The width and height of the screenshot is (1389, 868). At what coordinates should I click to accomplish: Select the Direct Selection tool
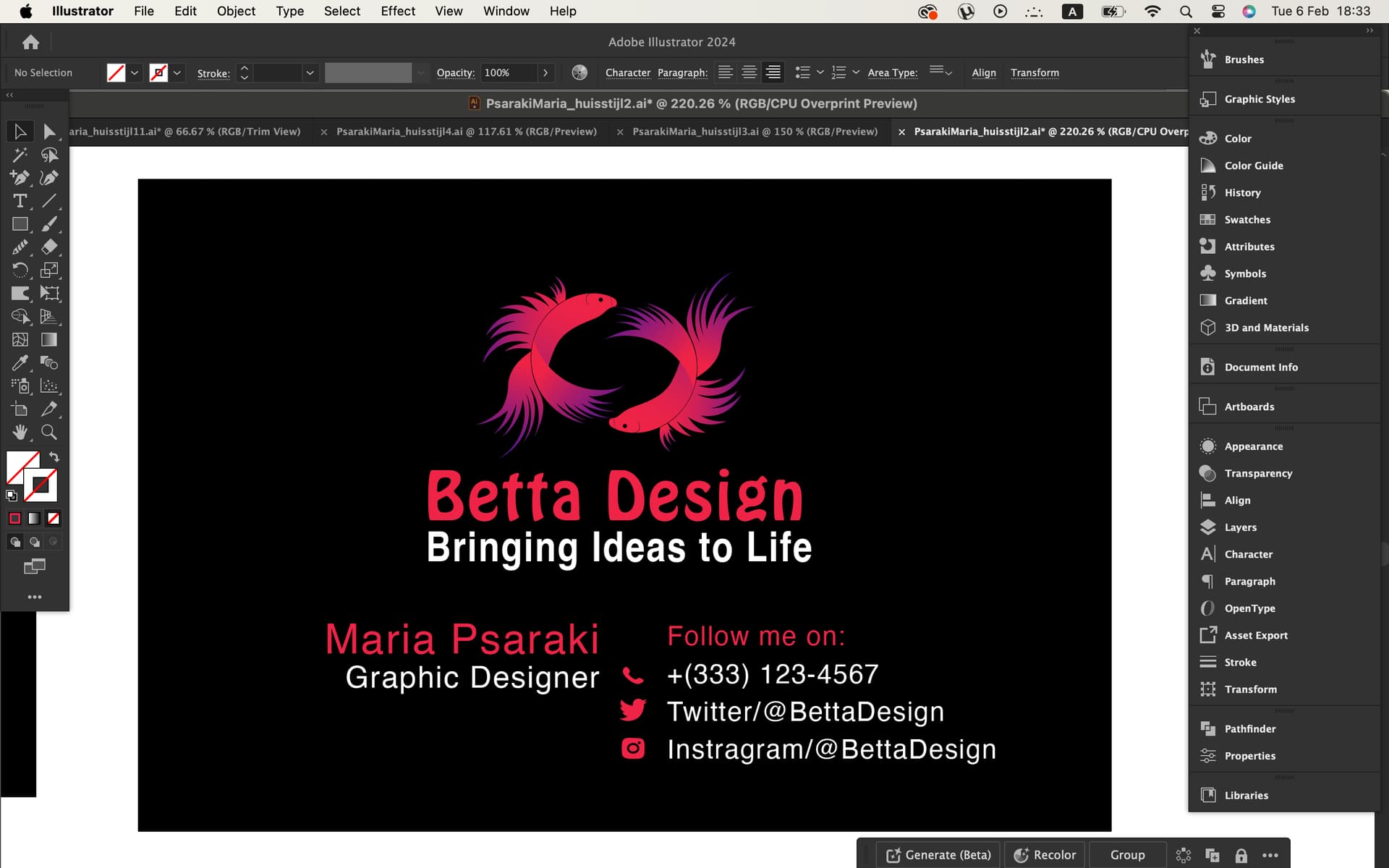tap(49, 132)
